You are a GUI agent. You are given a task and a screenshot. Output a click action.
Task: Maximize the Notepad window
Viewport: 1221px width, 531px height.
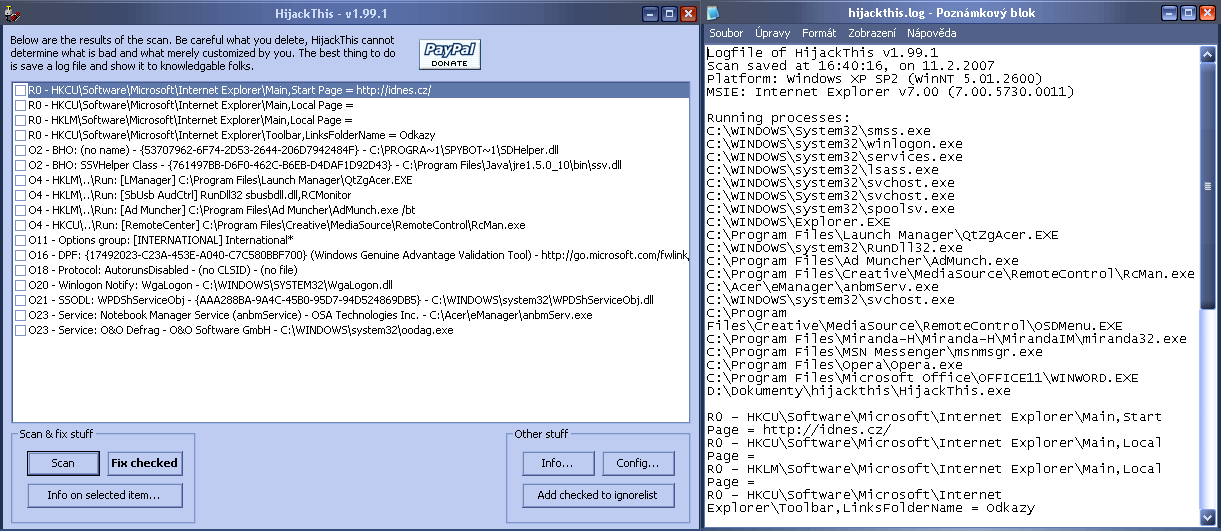pos(1187,13)
